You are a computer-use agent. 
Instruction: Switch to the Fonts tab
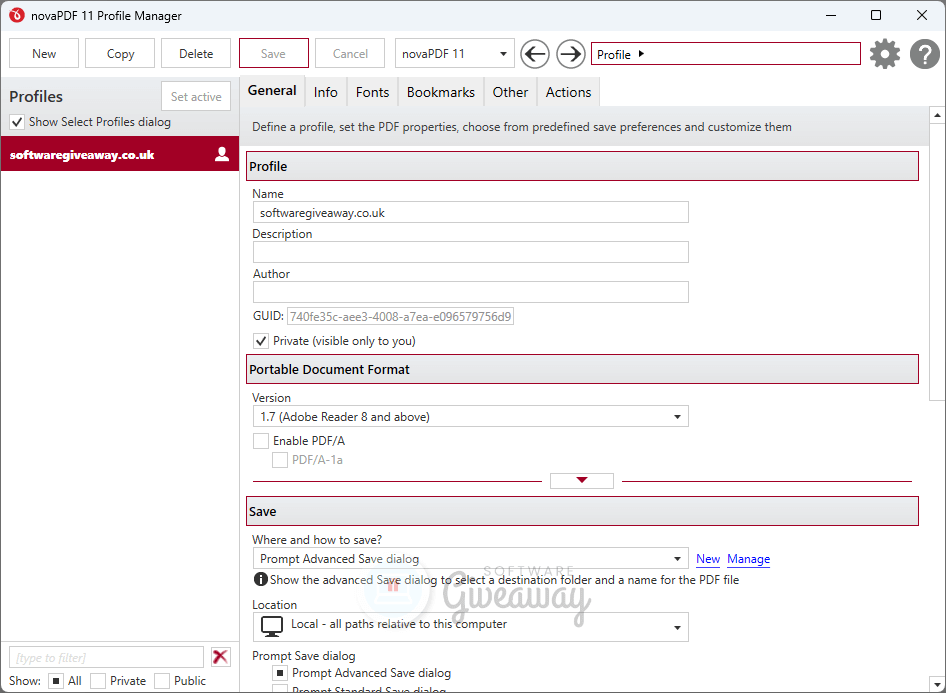[372, 92]
